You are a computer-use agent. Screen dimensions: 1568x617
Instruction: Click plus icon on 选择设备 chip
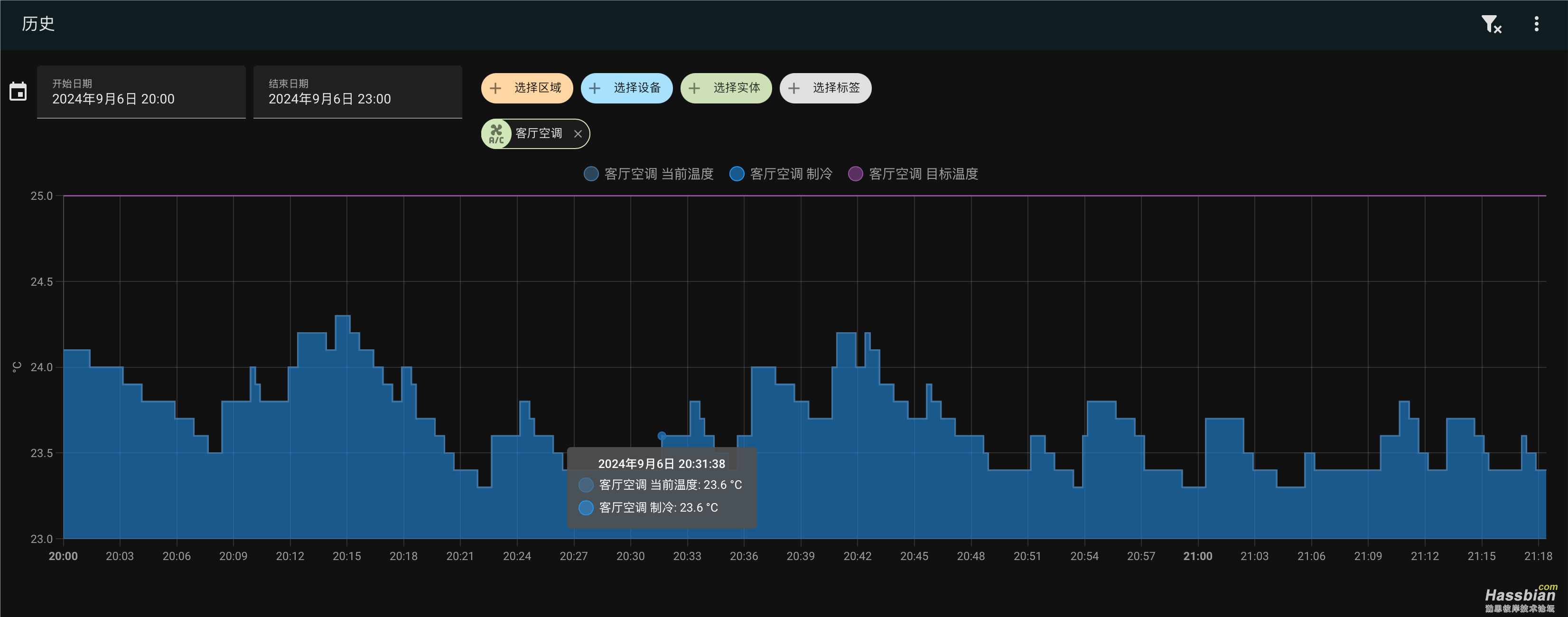595,88
